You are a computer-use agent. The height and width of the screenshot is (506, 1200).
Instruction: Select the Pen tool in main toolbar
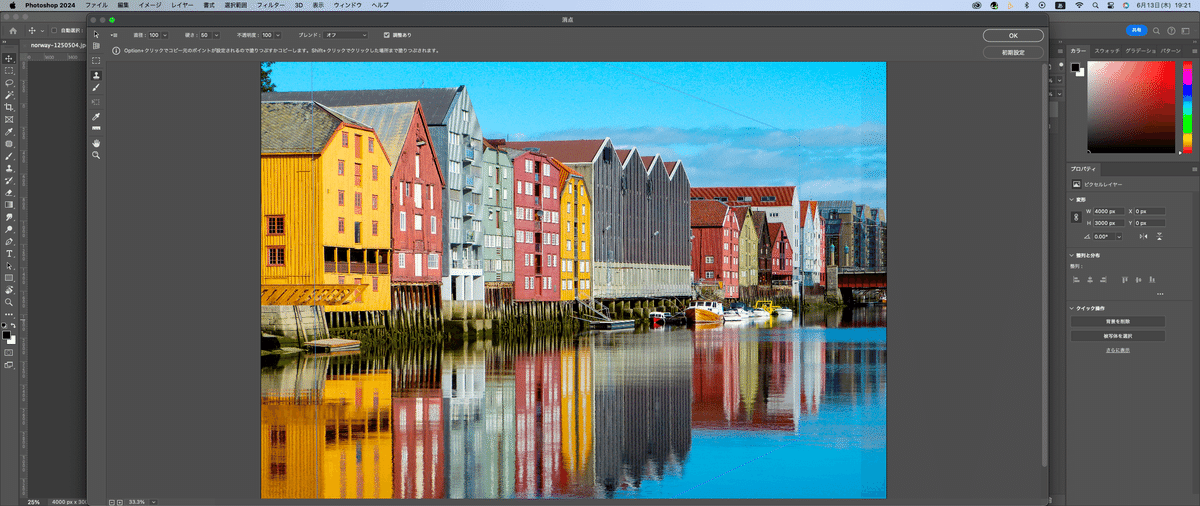point(9,241)
